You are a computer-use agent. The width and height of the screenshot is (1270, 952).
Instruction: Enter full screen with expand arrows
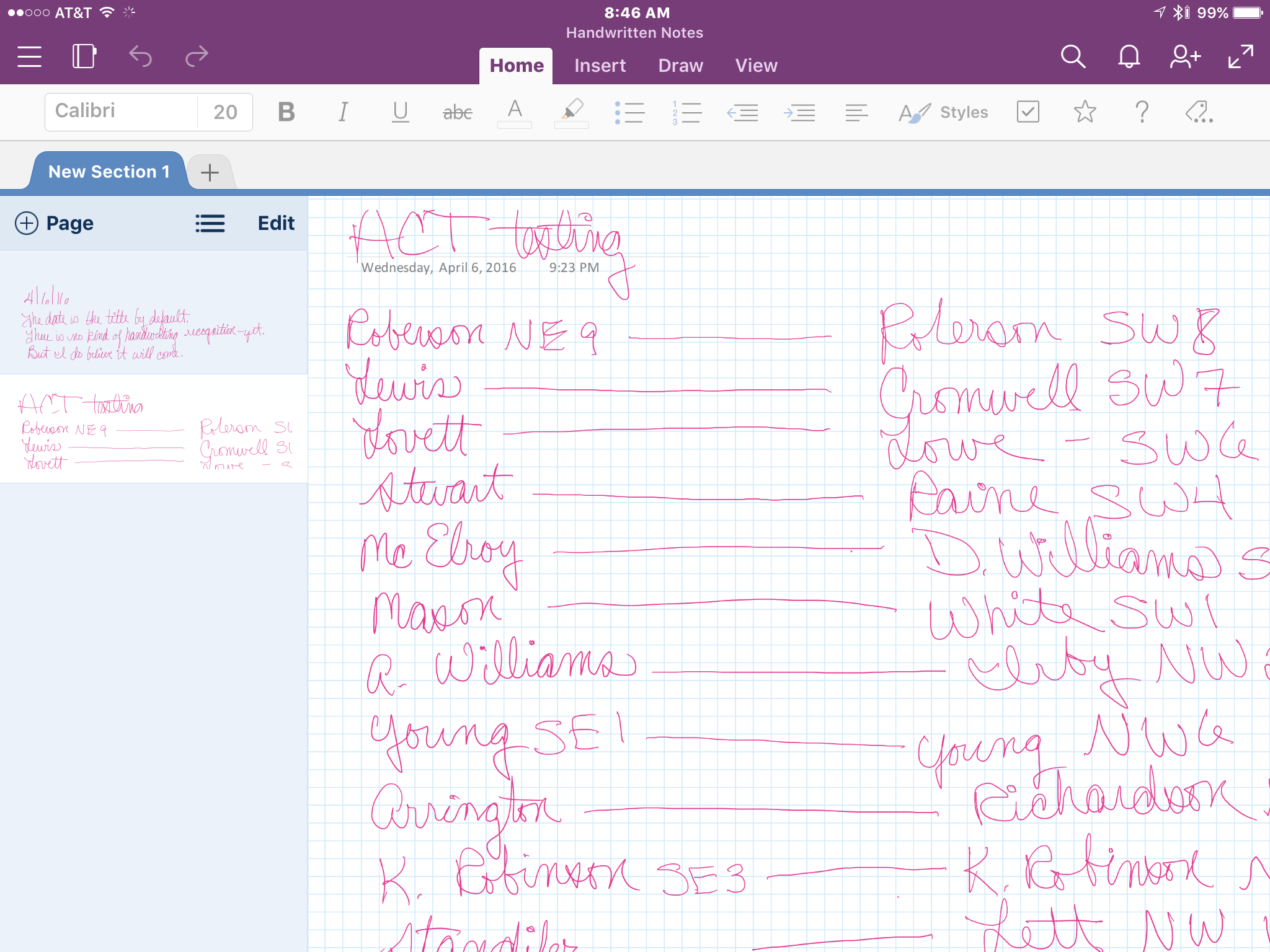click(x=1240, y=57)
